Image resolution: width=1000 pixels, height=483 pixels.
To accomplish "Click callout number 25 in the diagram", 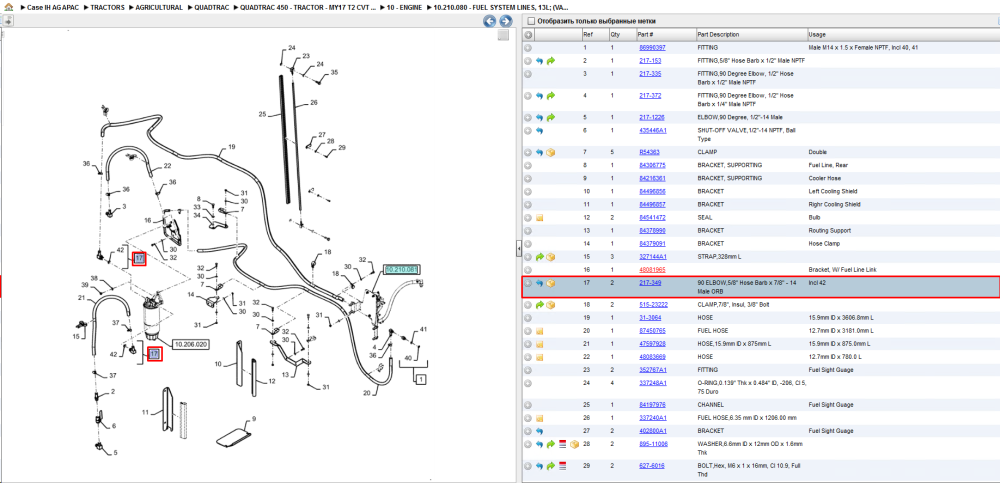I will (262, 114).
